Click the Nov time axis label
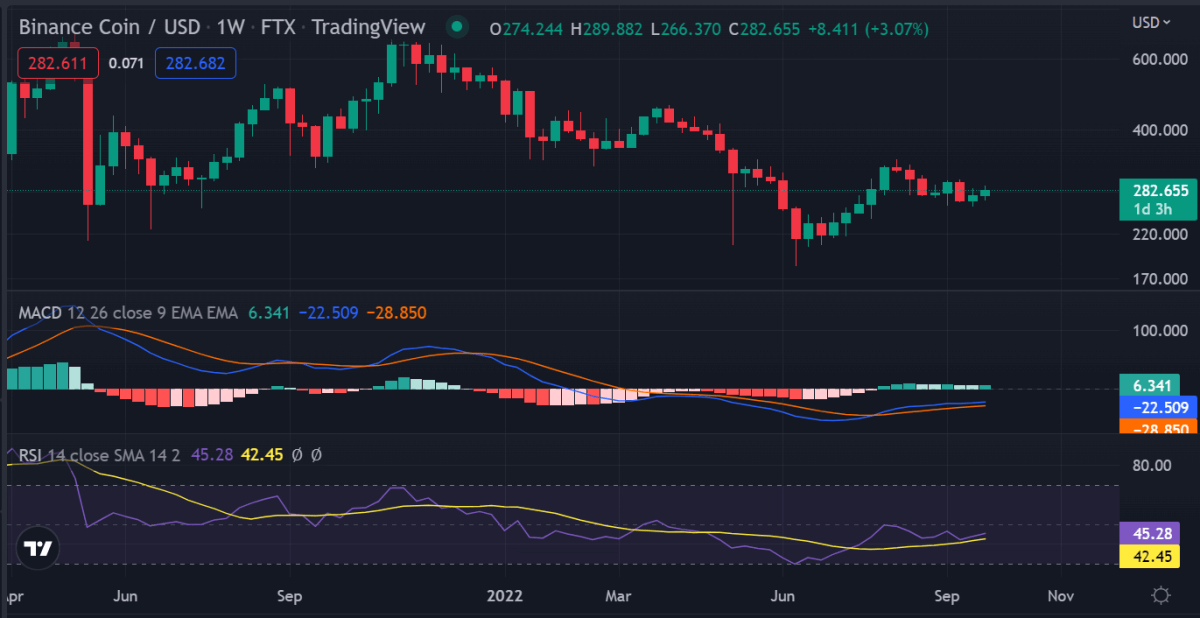This screenshot has width=1200, height=618. click(x=1061, y=596)
